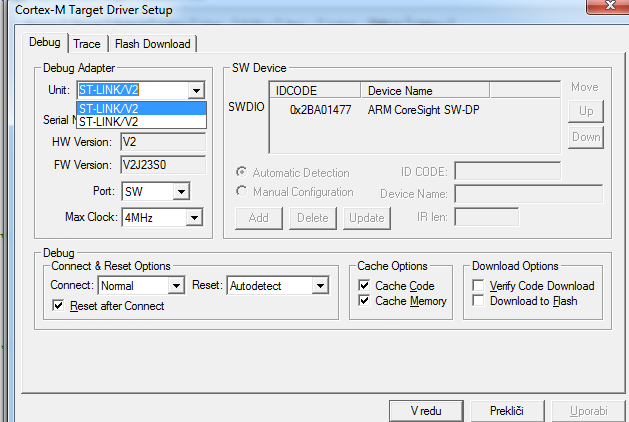629x422 pixels.
Task: Click the IR len input field
Action: point(487,217)
